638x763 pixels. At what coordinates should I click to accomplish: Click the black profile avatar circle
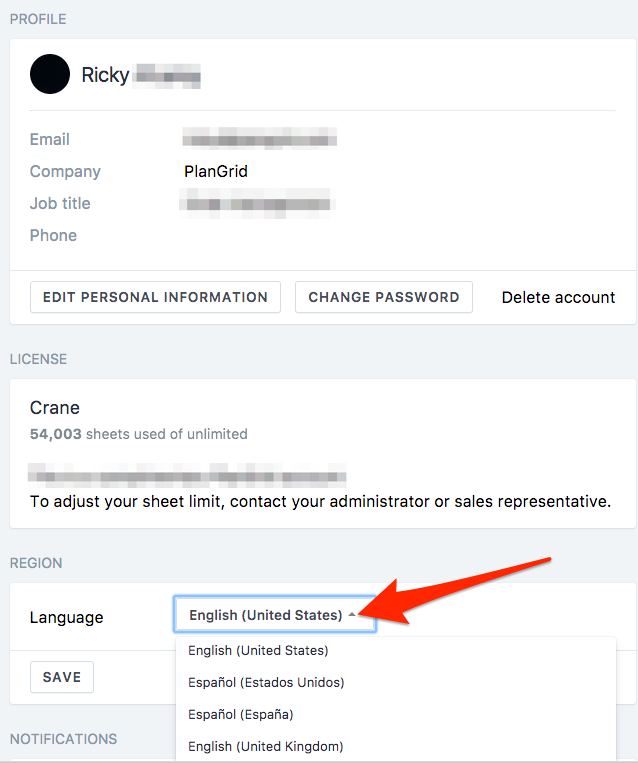tap(50, 74)
